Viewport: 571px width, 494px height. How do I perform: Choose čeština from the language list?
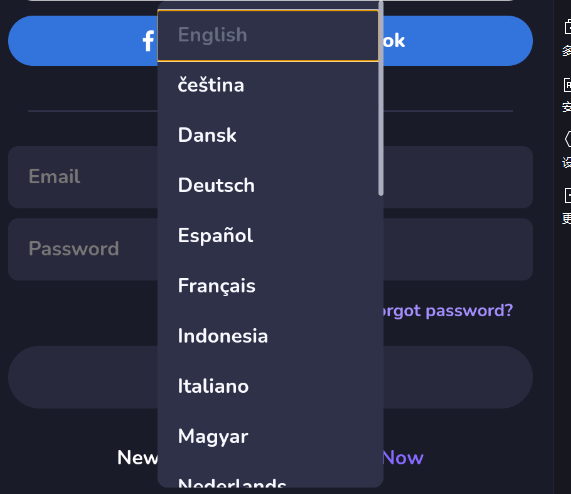pyautogui.click(x=268, y=85)
